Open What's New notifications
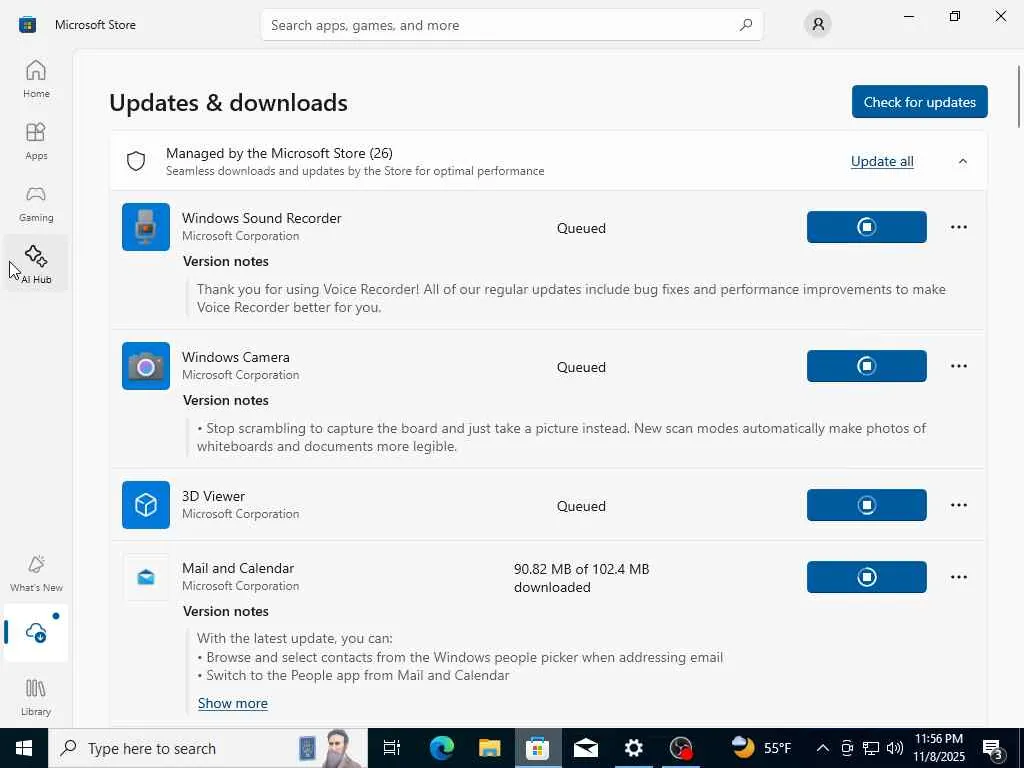This screenshot has width=1024, height=768. (x=36, y=573)
